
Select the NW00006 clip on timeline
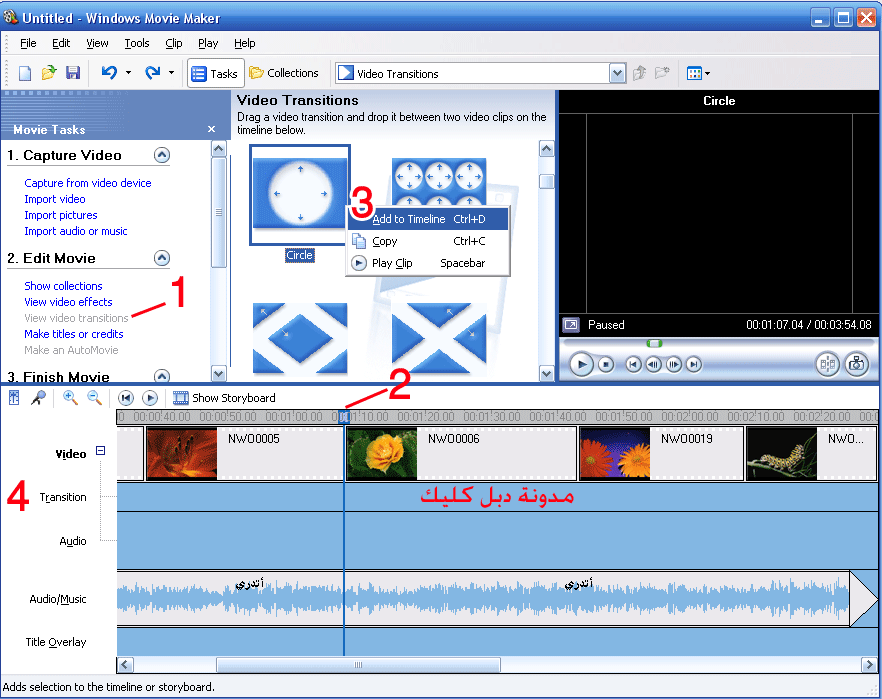461,453
